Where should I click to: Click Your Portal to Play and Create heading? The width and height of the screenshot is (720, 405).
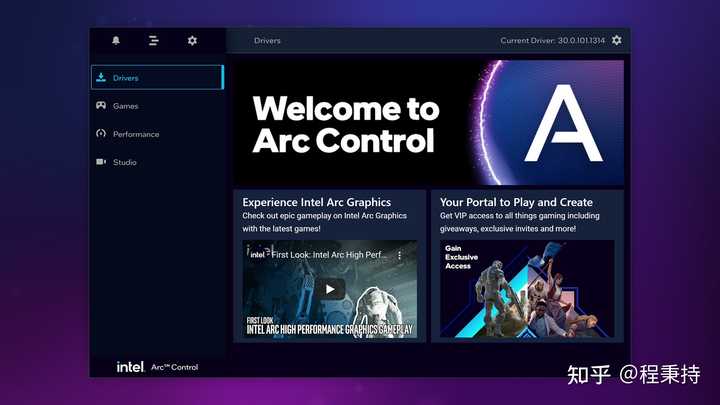pyautogui.click(x=516, y=202)
